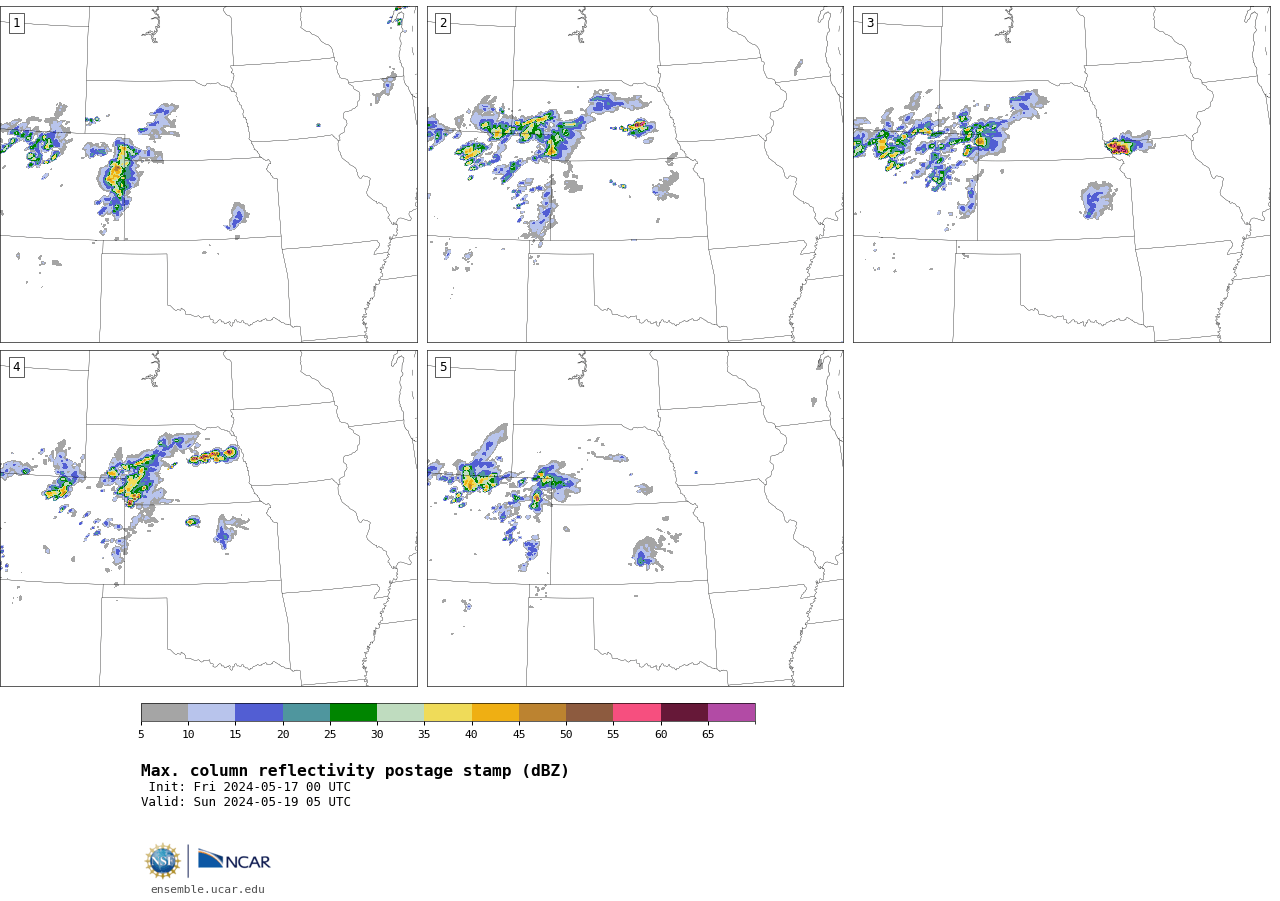1280x901 pixels.
Task: Click the colorbar tick label 5
Action: pos(141,735)
